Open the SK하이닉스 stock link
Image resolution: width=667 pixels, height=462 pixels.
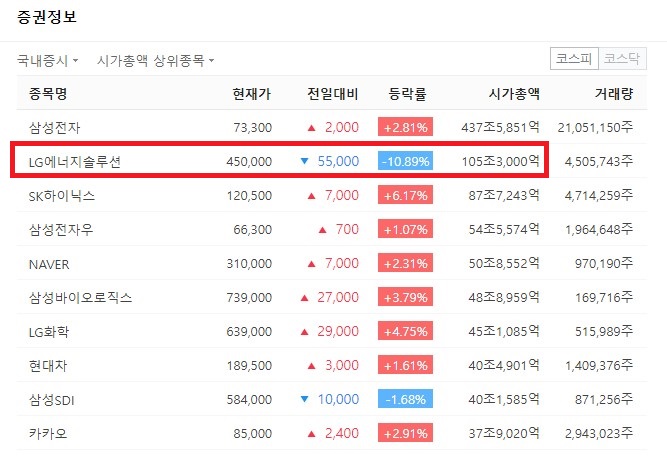click(62, 195)
